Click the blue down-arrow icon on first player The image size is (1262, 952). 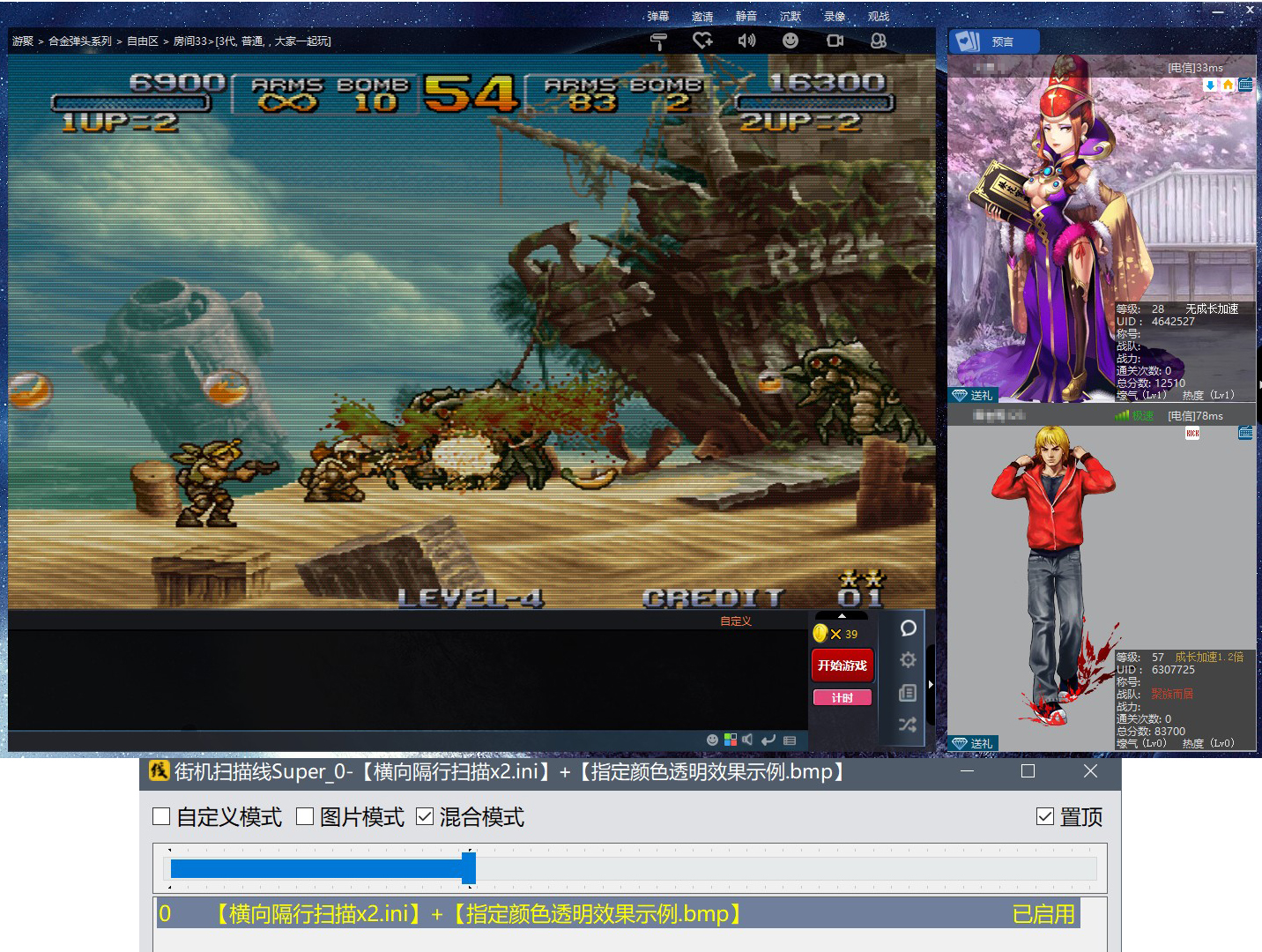coord(1210,85)
